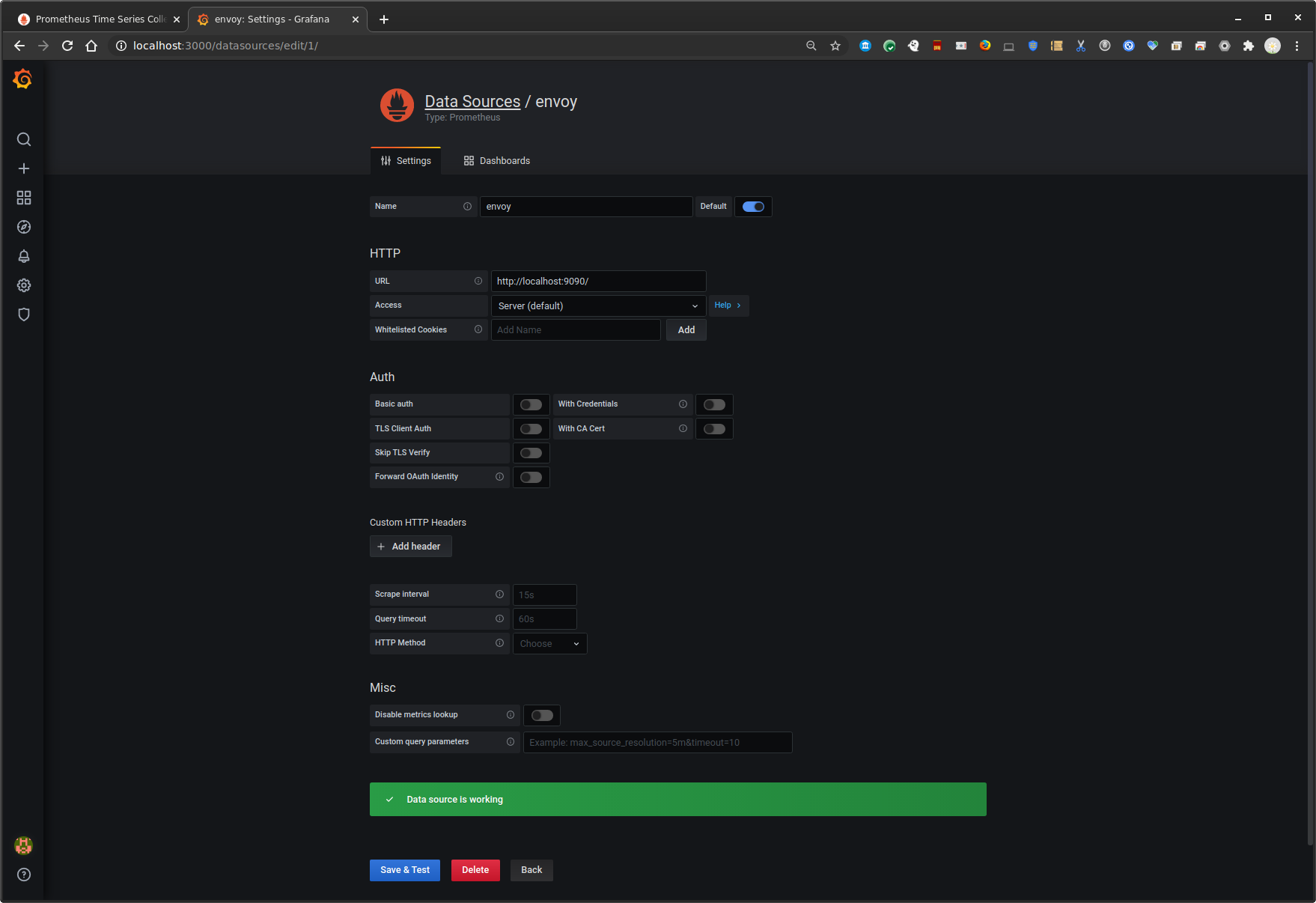The height and width of the screenshot is (903, 1316).
Task: Reload the page with the browser refresh icon
Action: point(67,46)
